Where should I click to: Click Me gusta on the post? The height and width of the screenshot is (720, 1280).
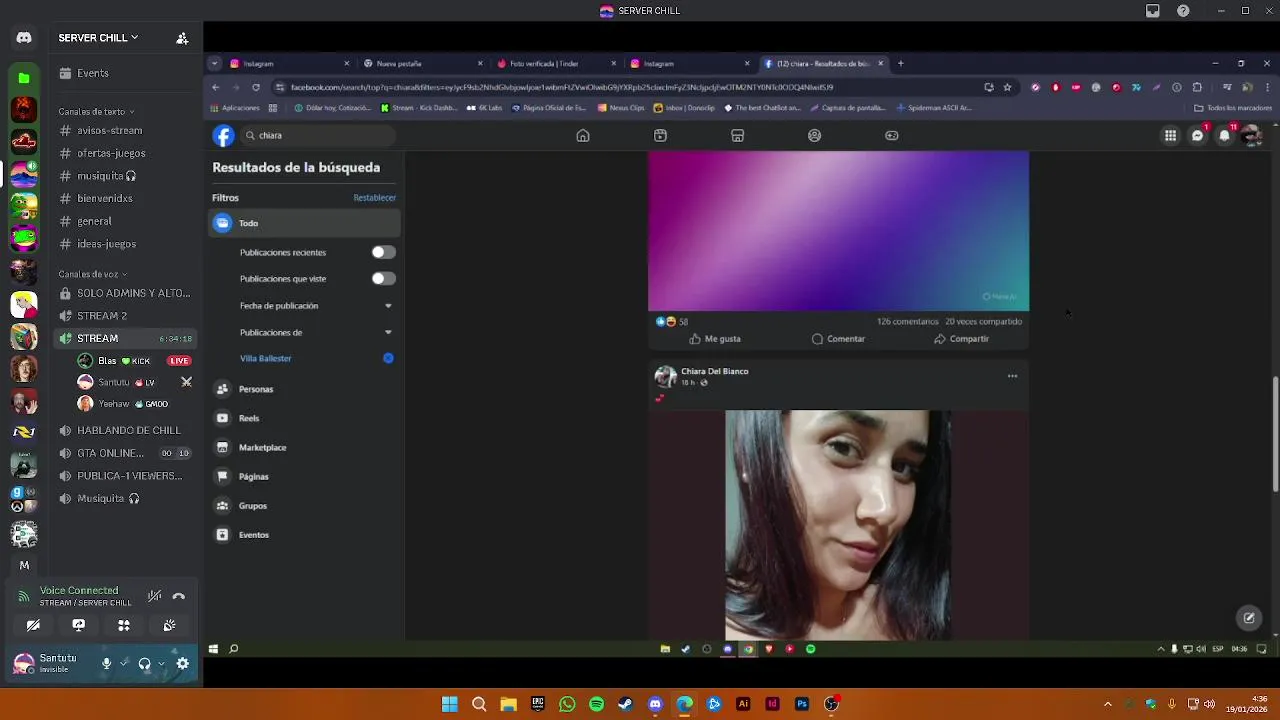click(x=715, y=339)
